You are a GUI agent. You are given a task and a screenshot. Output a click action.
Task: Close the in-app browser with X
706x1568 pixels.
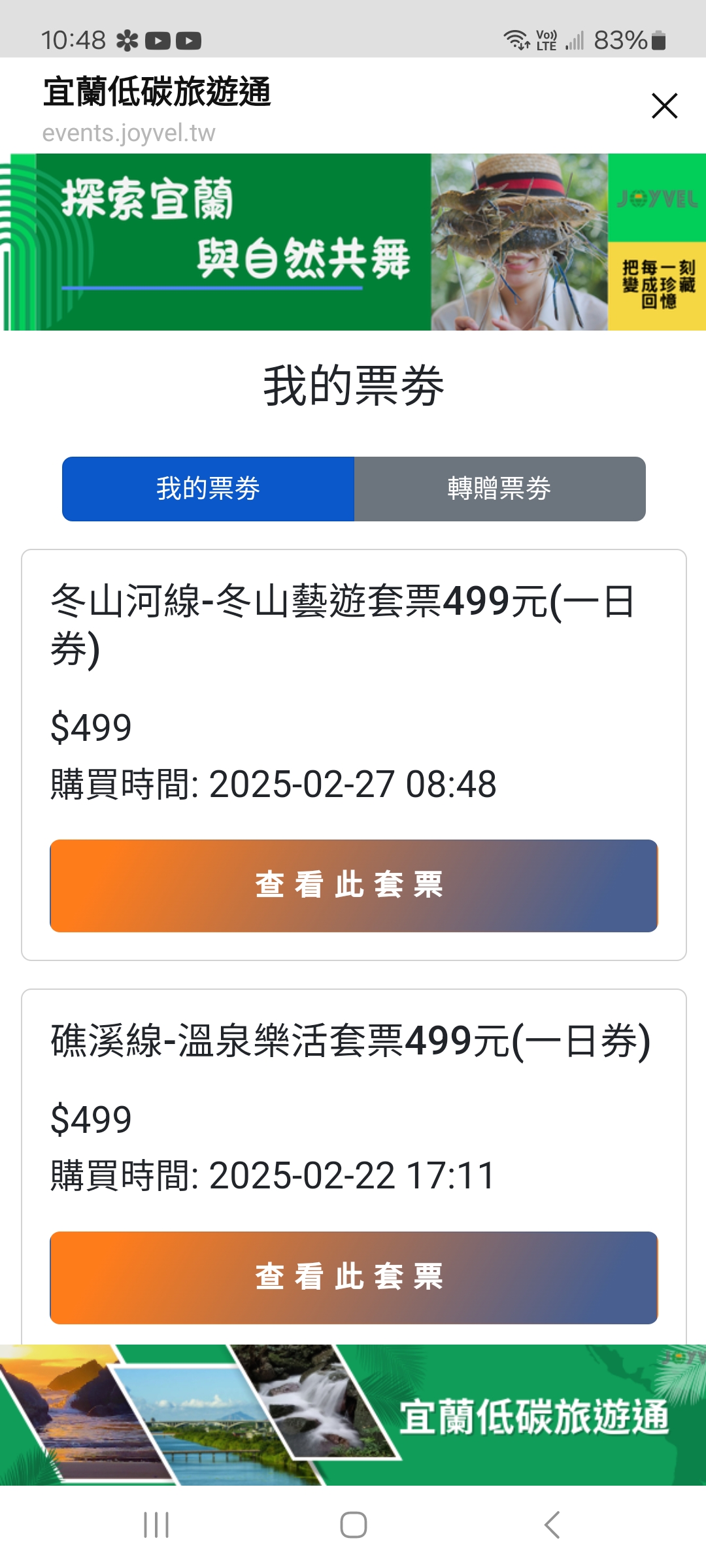point(664,106)
